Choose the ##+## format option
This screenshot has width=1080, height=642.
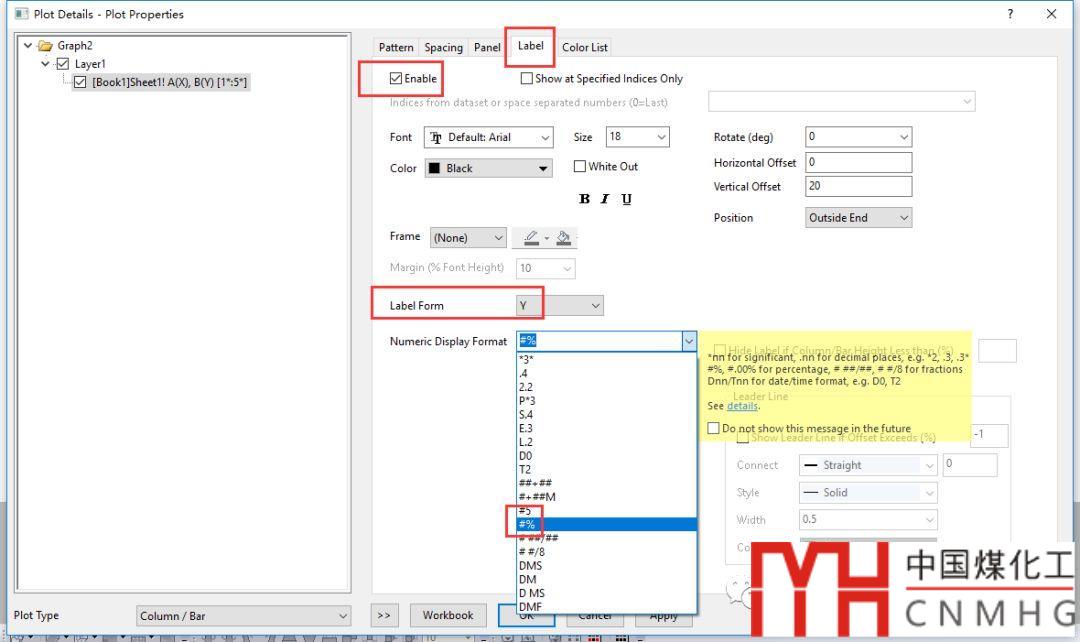(607, 483)
